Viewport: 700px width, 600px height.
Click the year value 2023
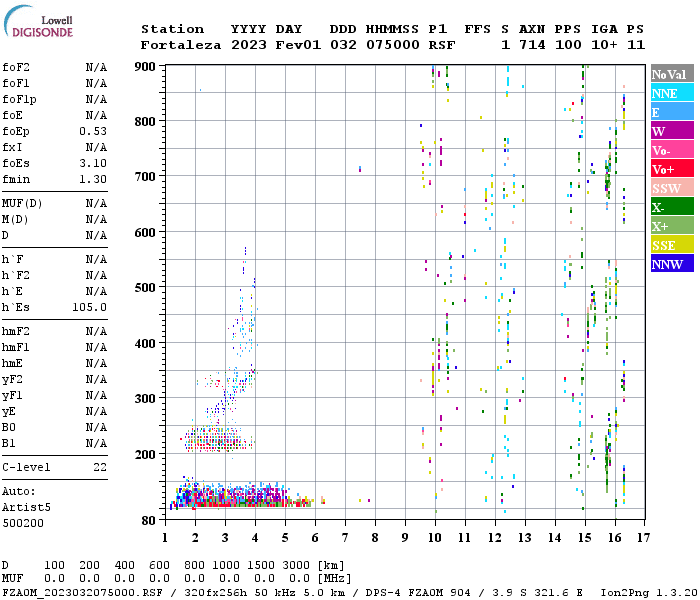pos(249,45)
